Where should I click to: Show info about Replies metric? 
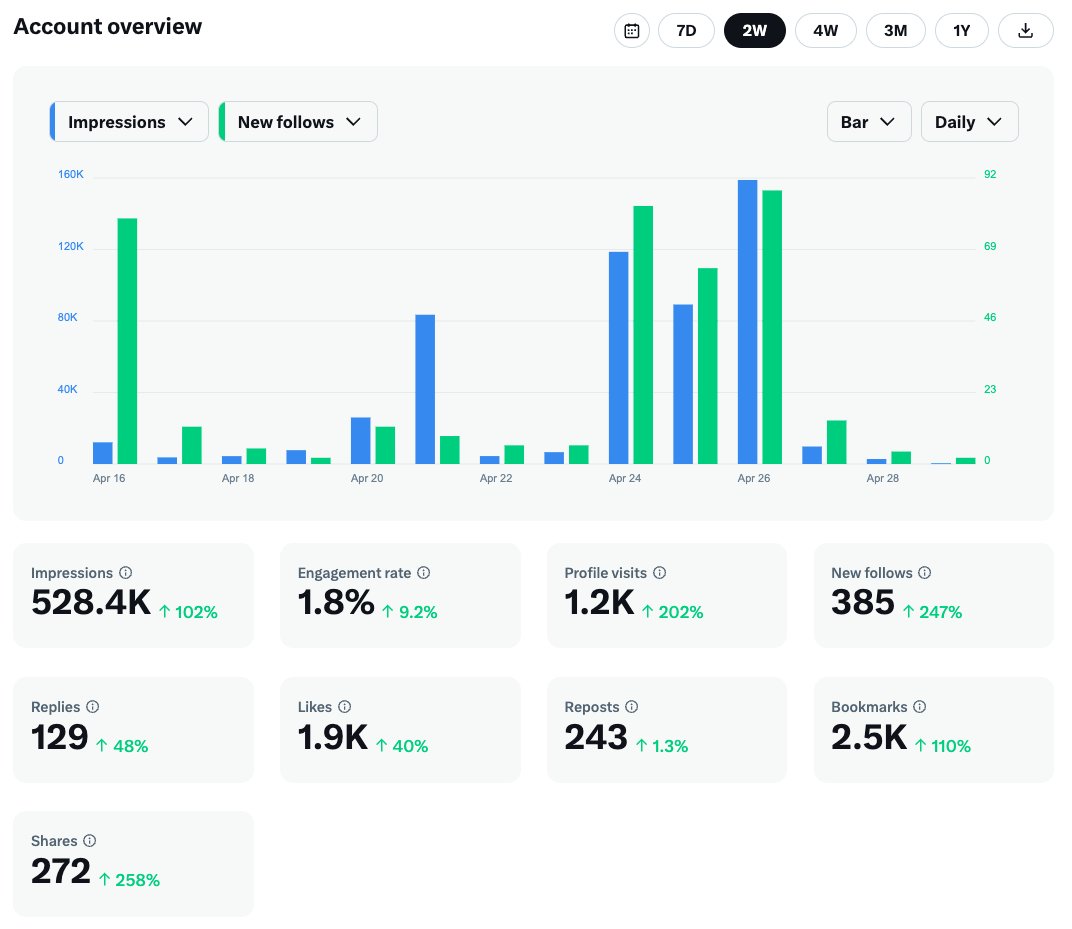click(93, 706)
